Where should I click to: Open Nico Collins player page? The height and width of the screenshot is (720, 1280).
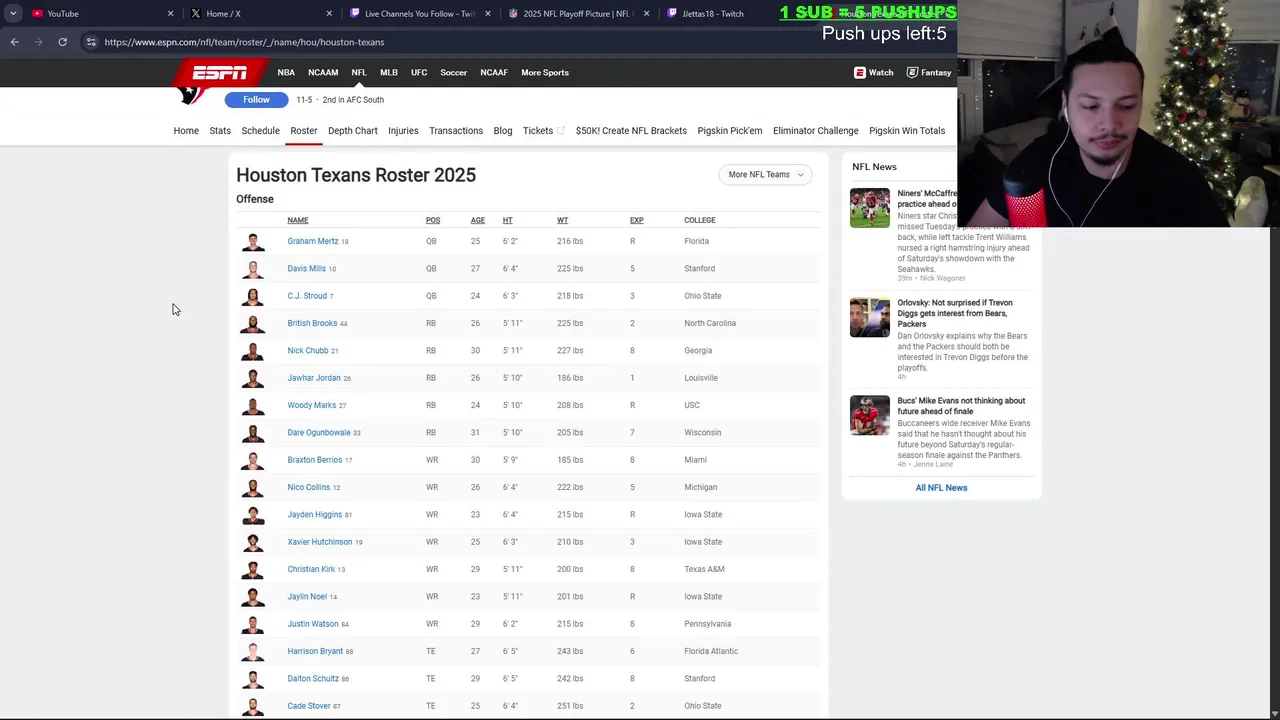point(308,487)
